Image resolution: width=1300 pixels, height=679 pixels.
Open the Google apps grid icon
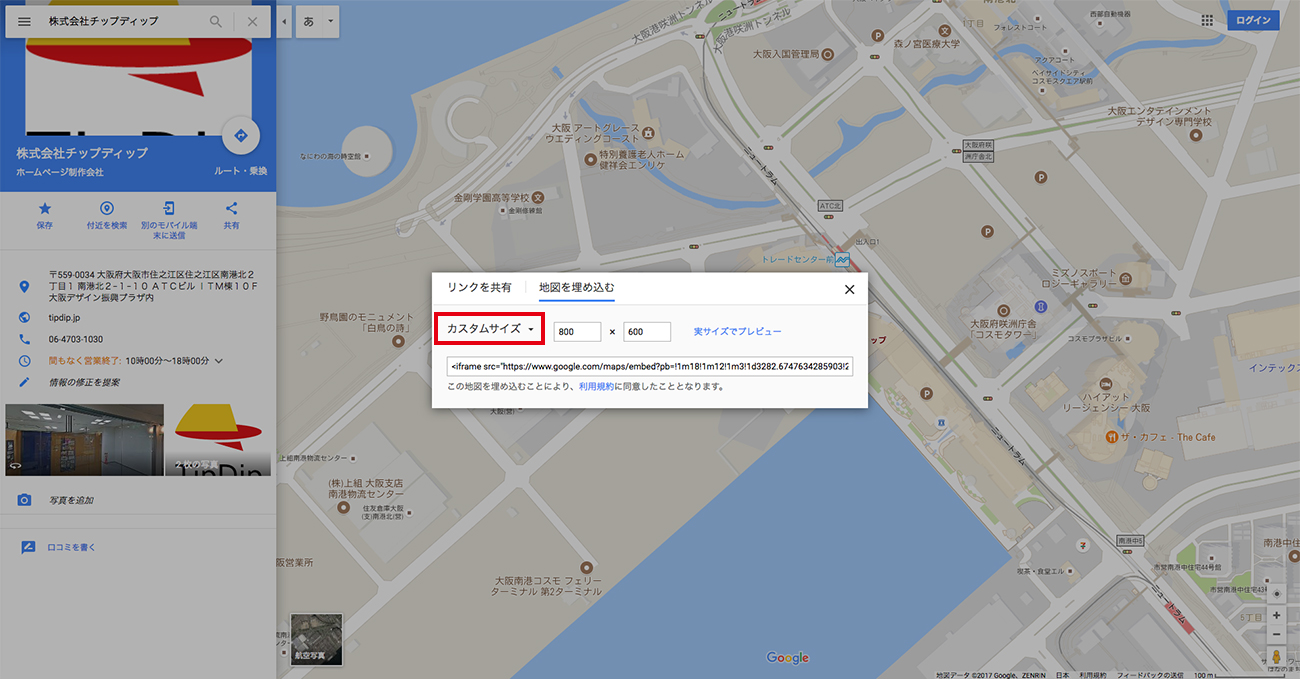pos(1207,20)
